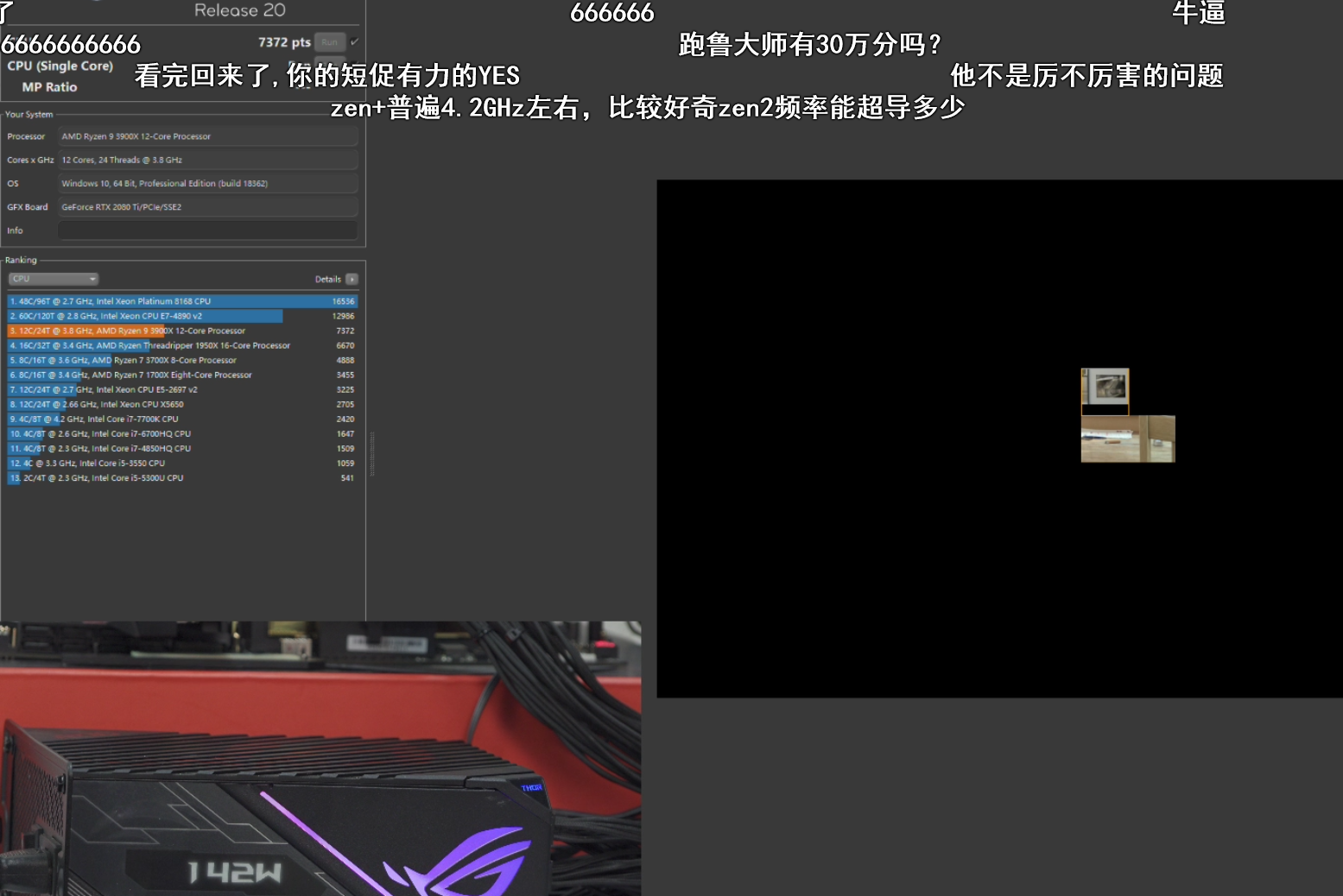Image resolution: width=1343 pixels, height=896 pixels.
Task: Select ranking row Threadripper 1950X 16-Core
Action: pyautogui.click(x=182, y=345)
